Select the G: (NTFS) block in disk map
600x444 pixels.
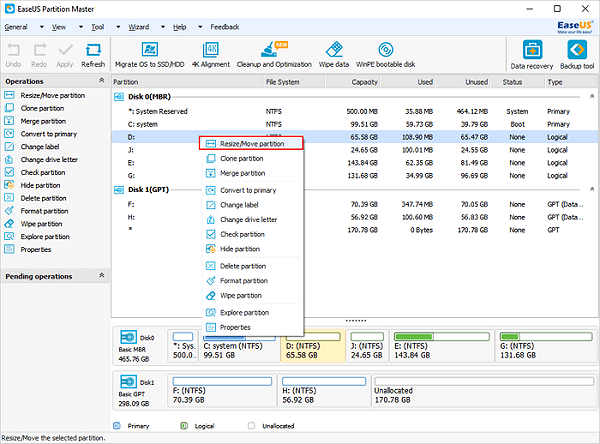546,346
